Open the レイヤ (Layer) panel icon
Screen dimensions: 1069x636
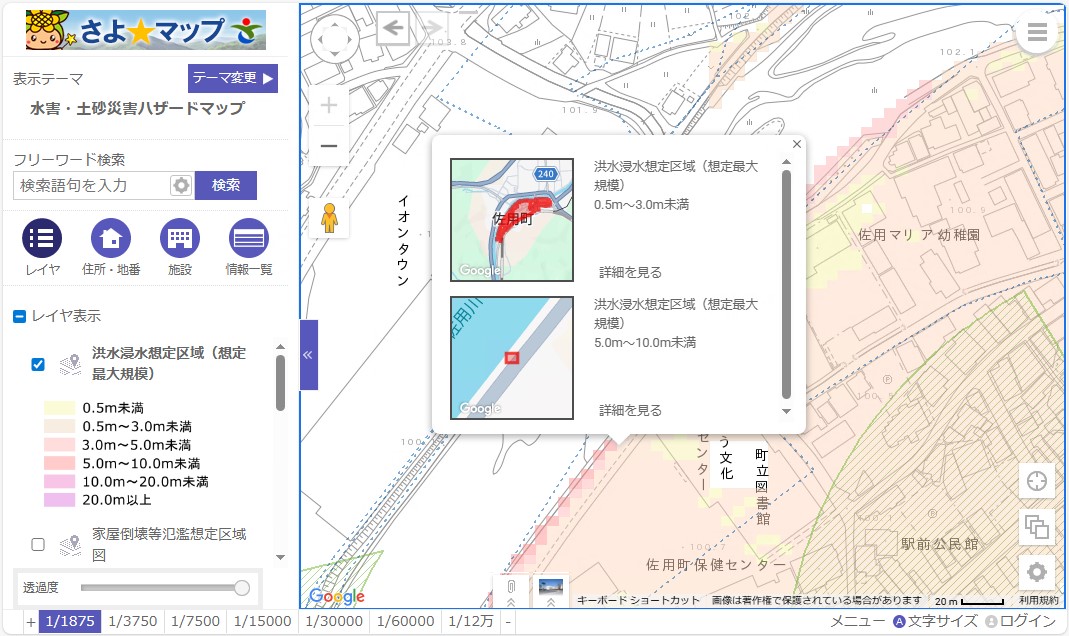tap(42, 238)
